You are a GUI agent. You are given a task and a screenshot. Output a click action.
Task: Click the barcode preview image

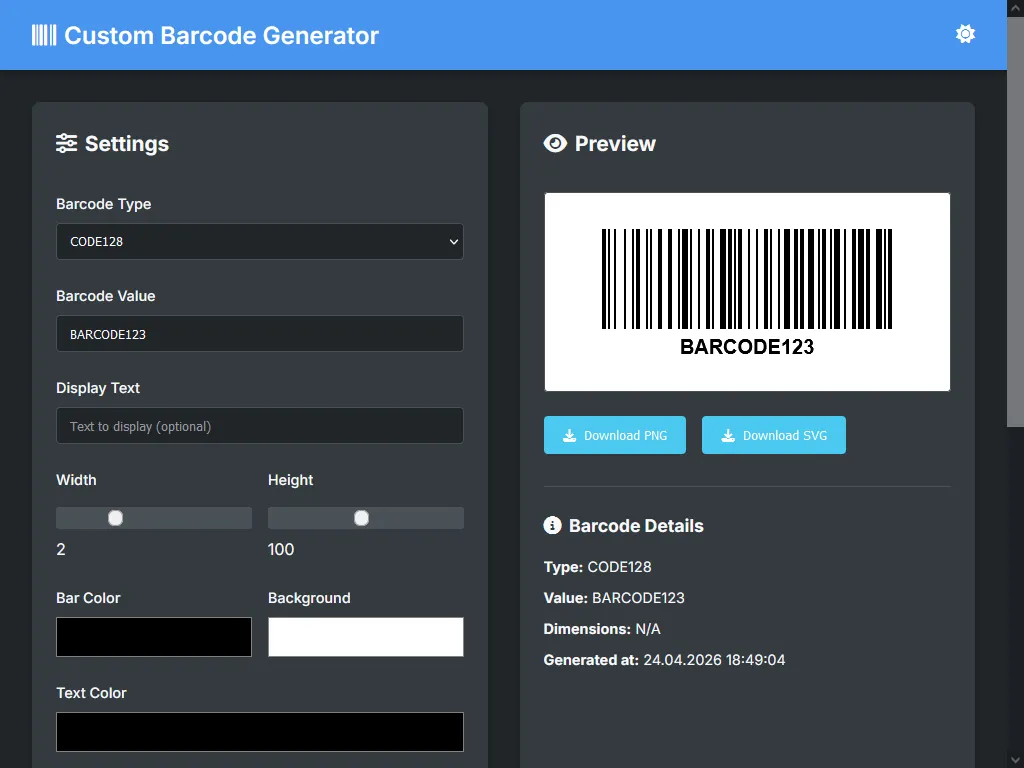click(747, 292)
